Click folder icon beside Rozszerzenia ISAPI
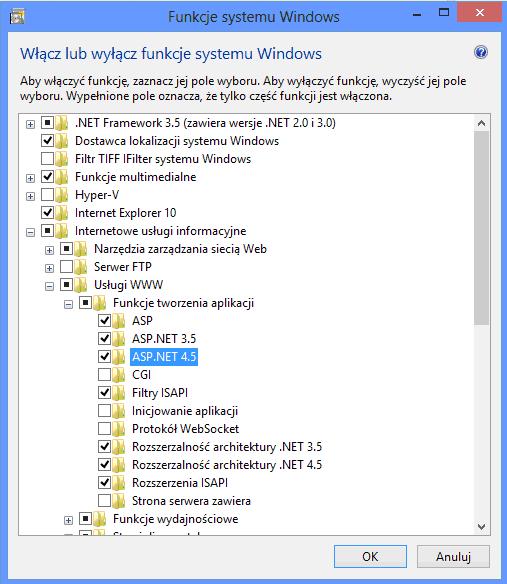 point(118,483)
